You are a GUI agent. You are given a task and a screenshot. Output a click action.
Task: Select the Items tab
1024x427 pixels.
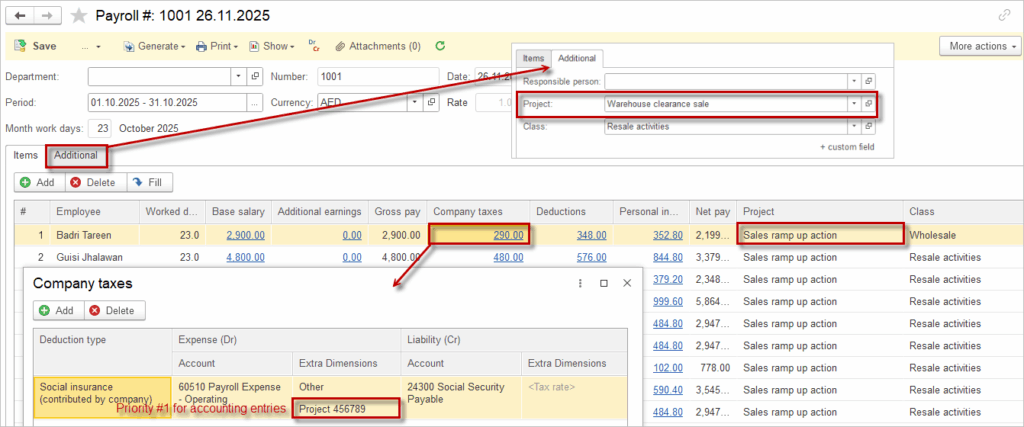25,155
